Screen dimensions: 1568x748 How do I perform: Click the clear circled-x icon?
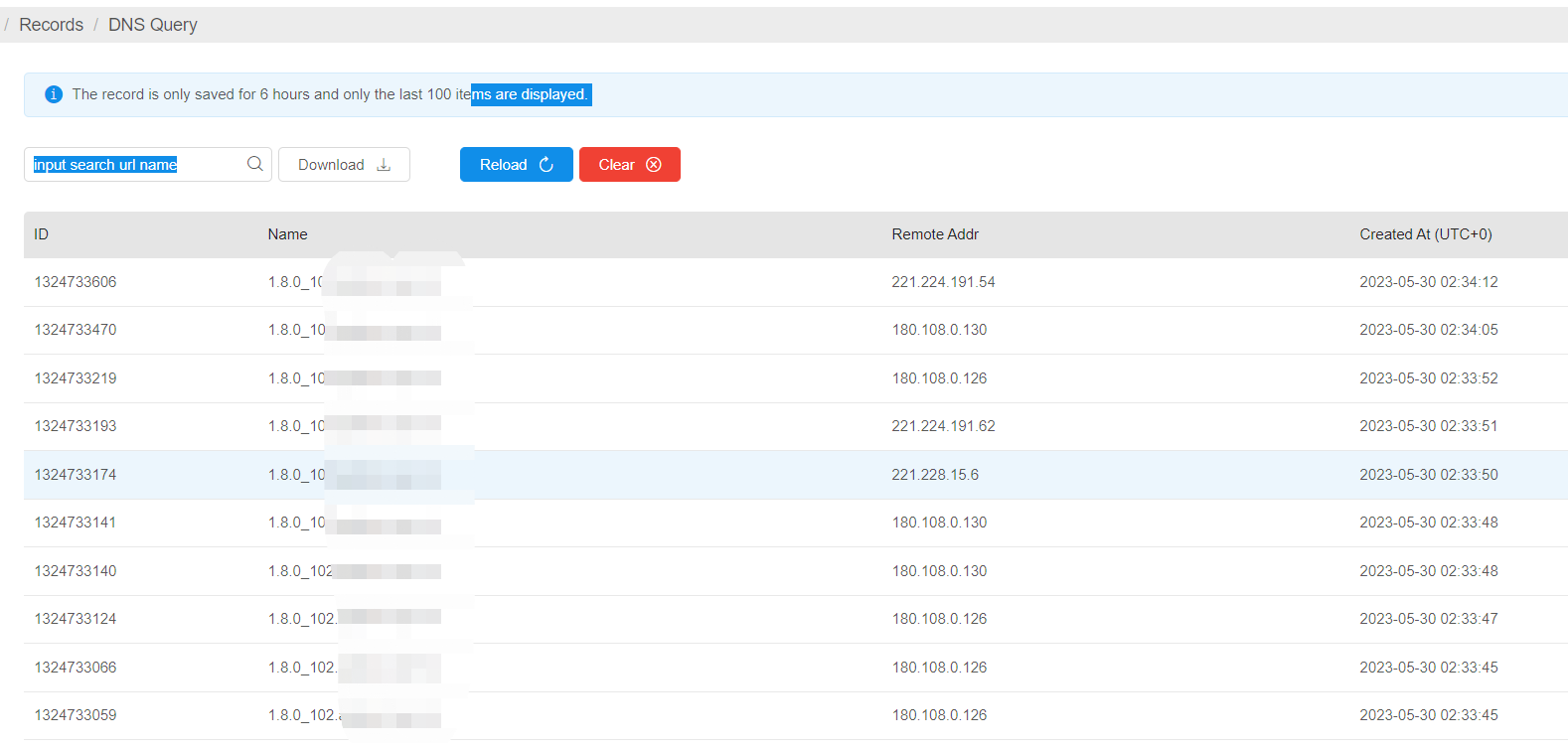pyautogui.click(x=654, y=165)
